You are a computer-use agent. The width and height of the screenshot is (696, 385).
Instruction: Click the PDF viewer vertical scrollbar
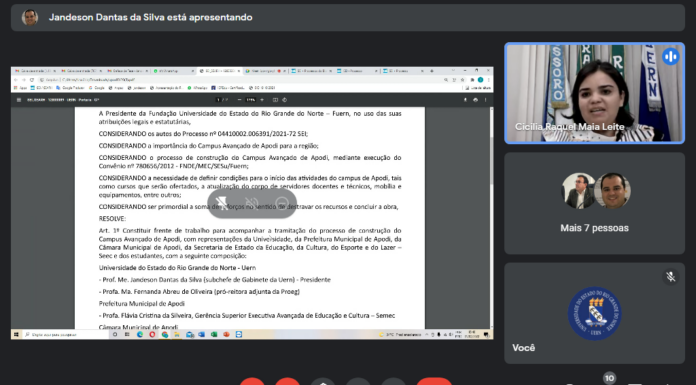490,218
